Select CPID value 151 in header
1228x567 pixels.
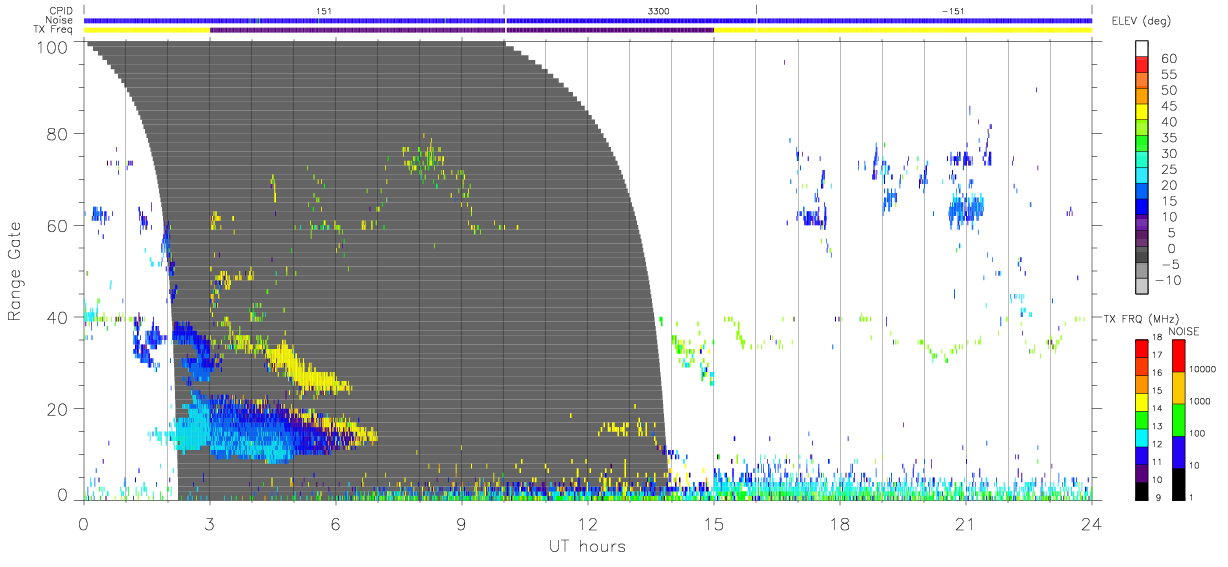(x=323, y=11)
